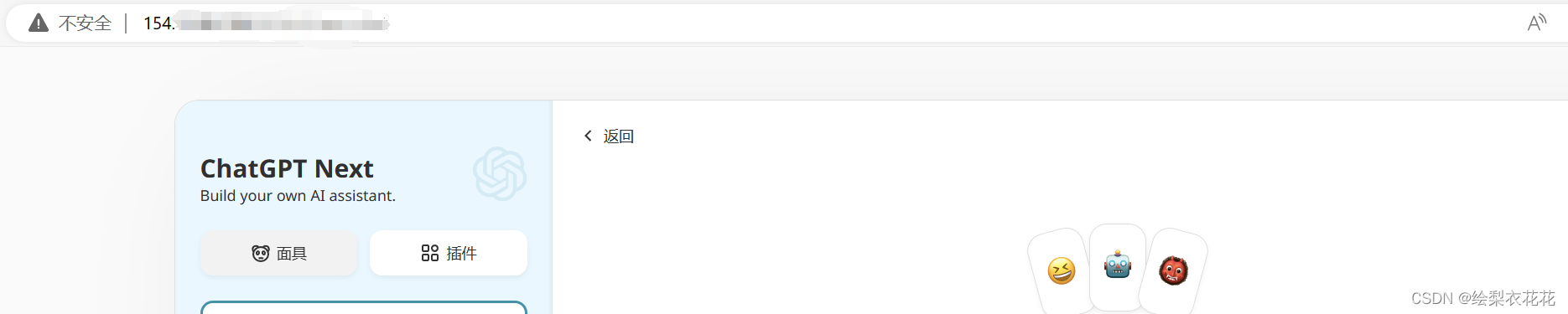The width and height of the screenshot is (1568, 314).
Task: Click the ChatGPT Next title
Action: pyautogui.click(x=287, y=168)
